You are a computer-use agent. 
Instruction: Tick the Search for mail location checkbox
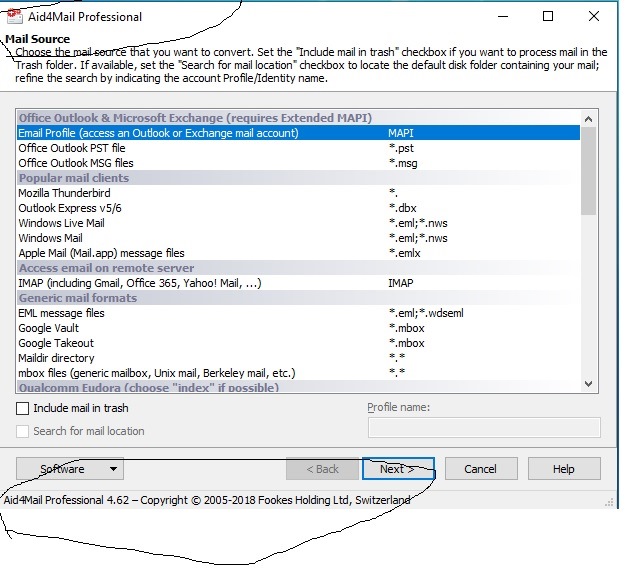(22, 431)
